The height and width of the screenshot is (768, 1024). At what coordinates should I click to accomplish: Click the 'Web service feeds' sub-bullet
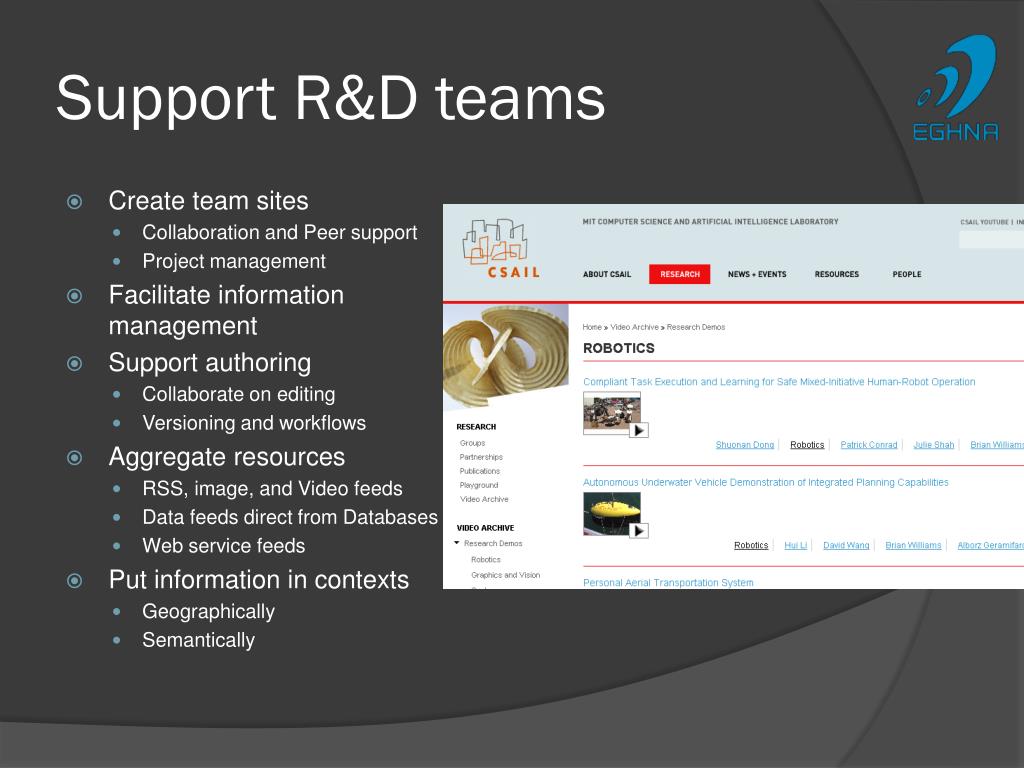click(223, 546)
